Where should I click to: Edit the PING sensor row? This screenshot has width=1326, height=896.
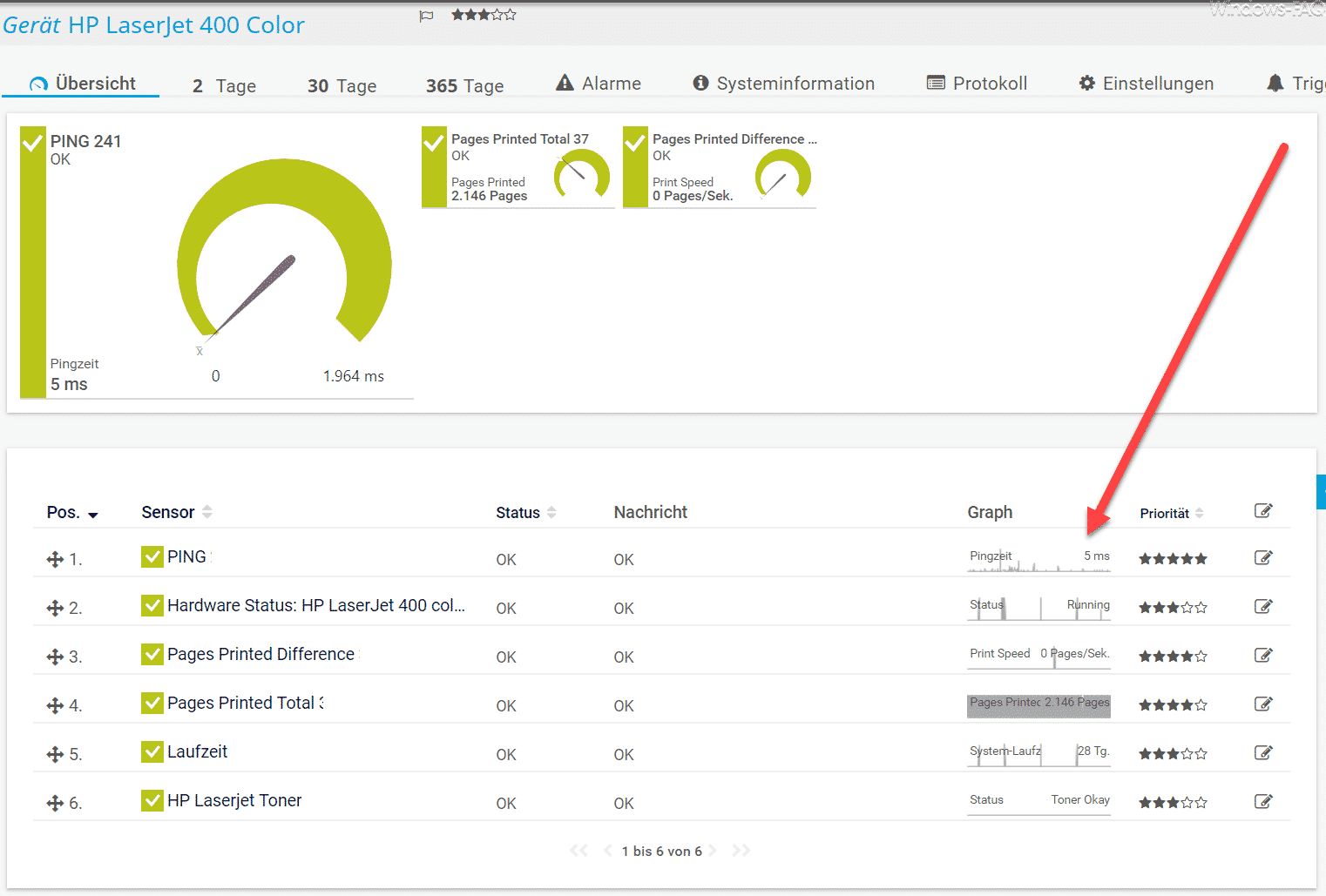1263,558
